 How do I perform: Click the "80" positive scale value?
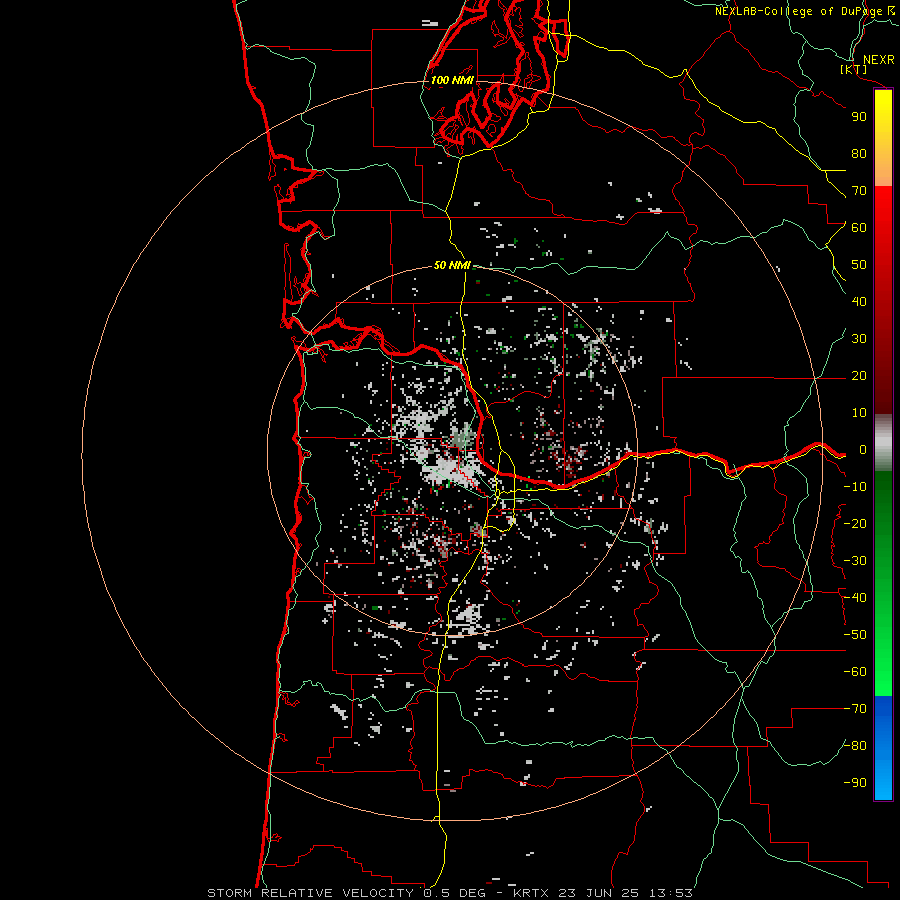[859, 154]
